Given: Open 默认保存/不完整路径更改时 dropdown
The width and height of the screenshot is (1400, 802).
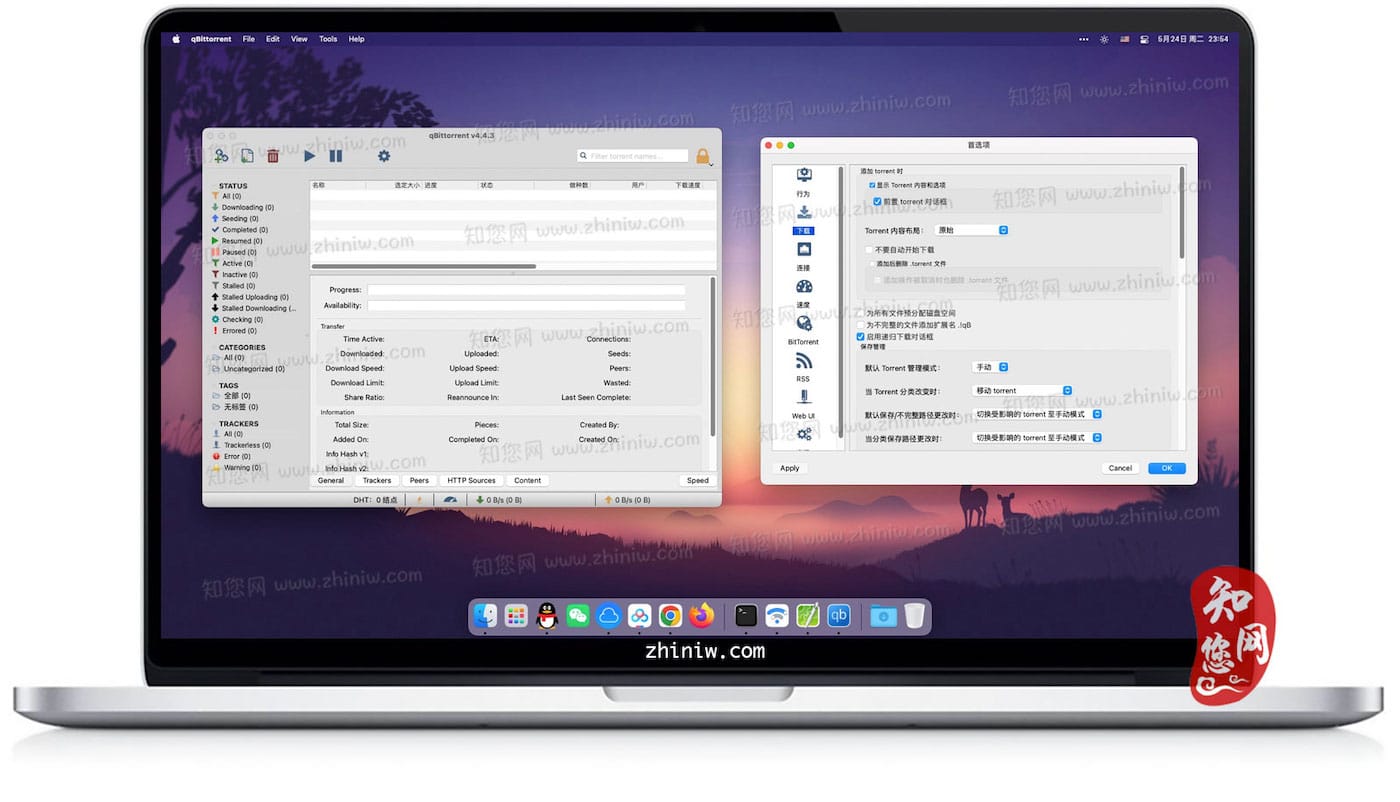Looking at the screenshot, I should 1037,414.
